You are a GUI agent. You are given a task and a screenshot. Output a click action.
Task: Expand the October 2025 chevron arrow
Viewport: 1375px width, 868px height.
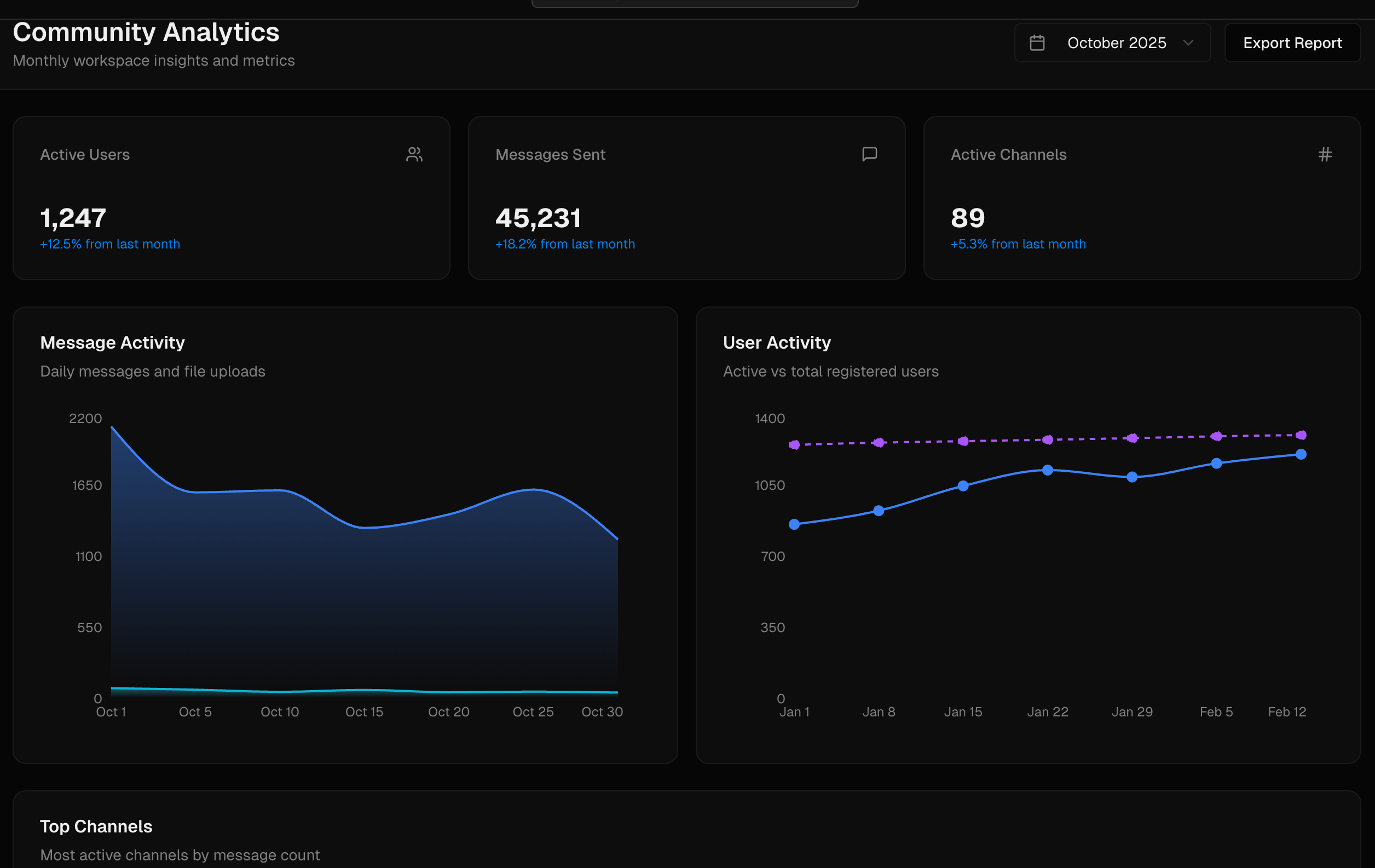(x=1188, y=43)
